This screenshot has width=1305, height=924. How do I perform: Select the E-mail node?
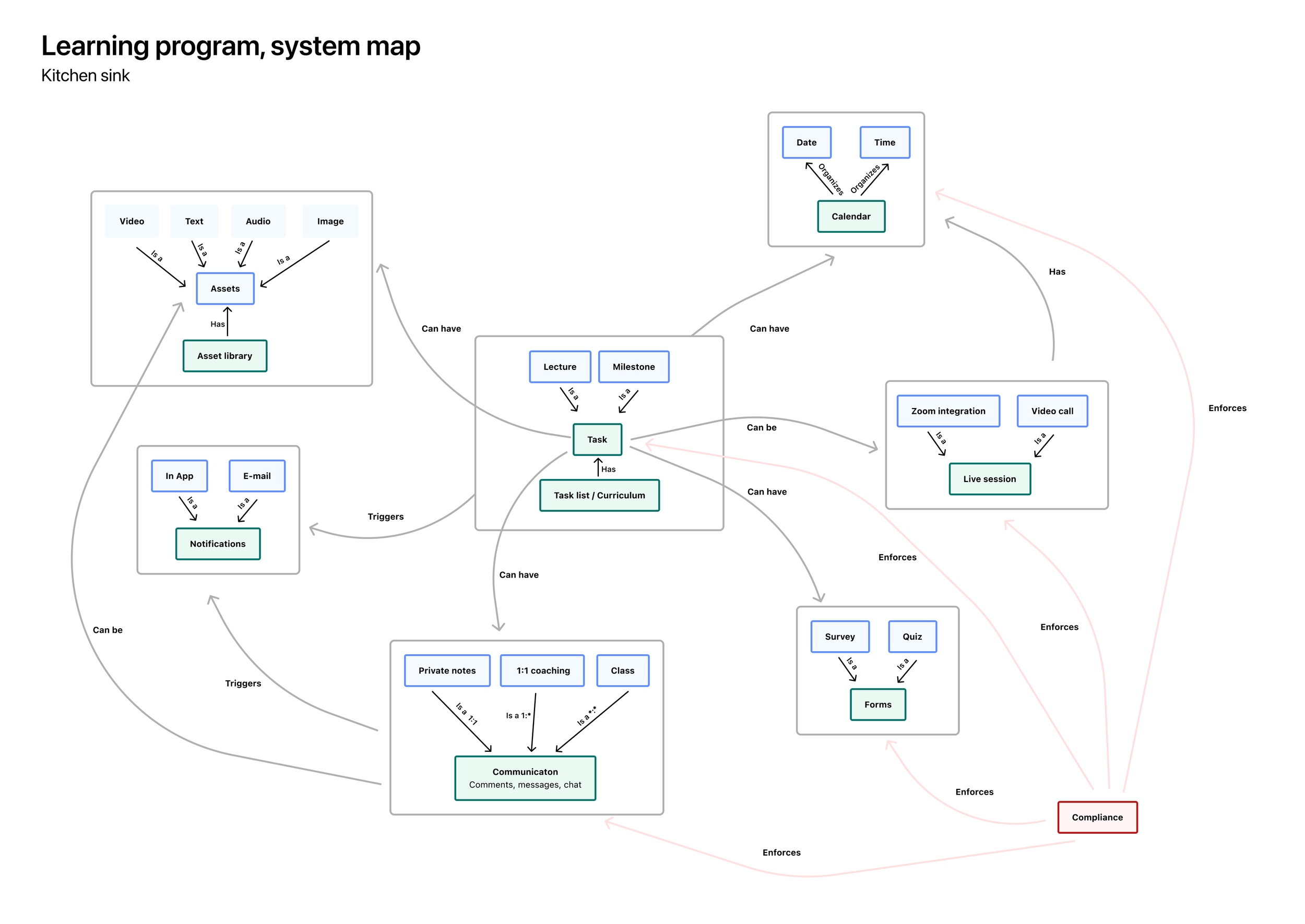257,476
